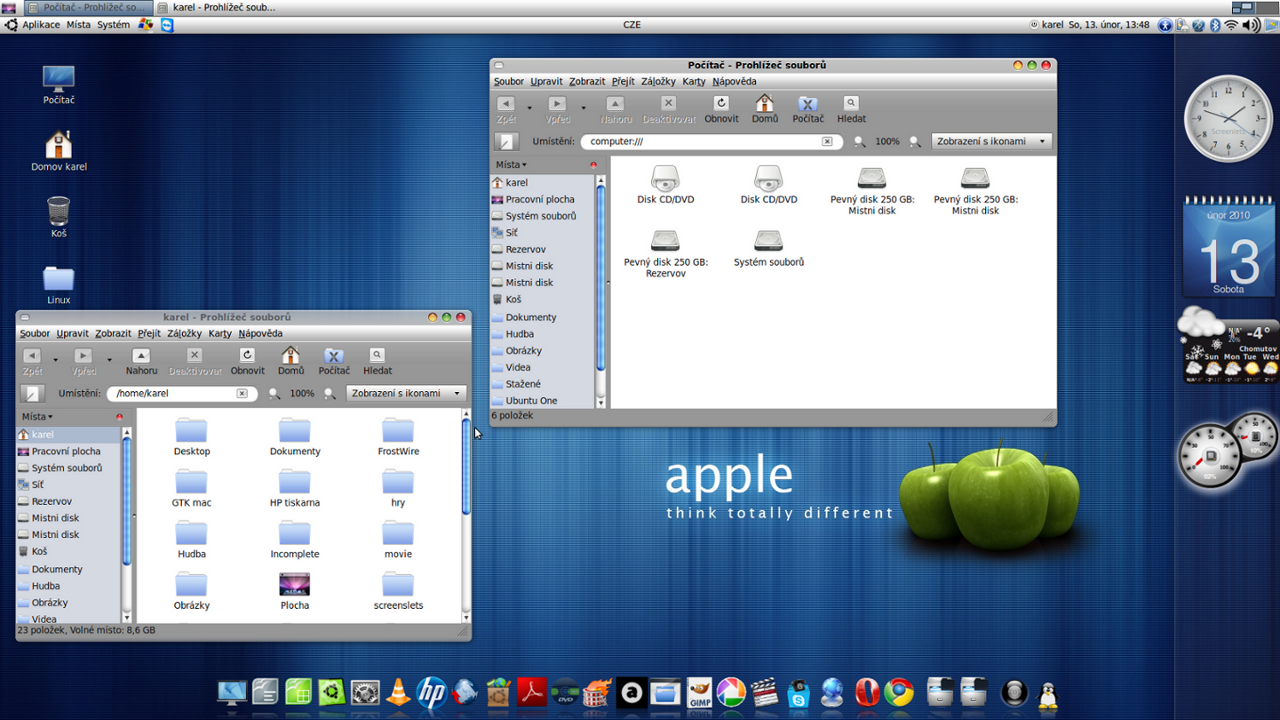1280x720 pixels.
Task: Click the Bluetooth icon in the top panel
Action: point(1215,25)
